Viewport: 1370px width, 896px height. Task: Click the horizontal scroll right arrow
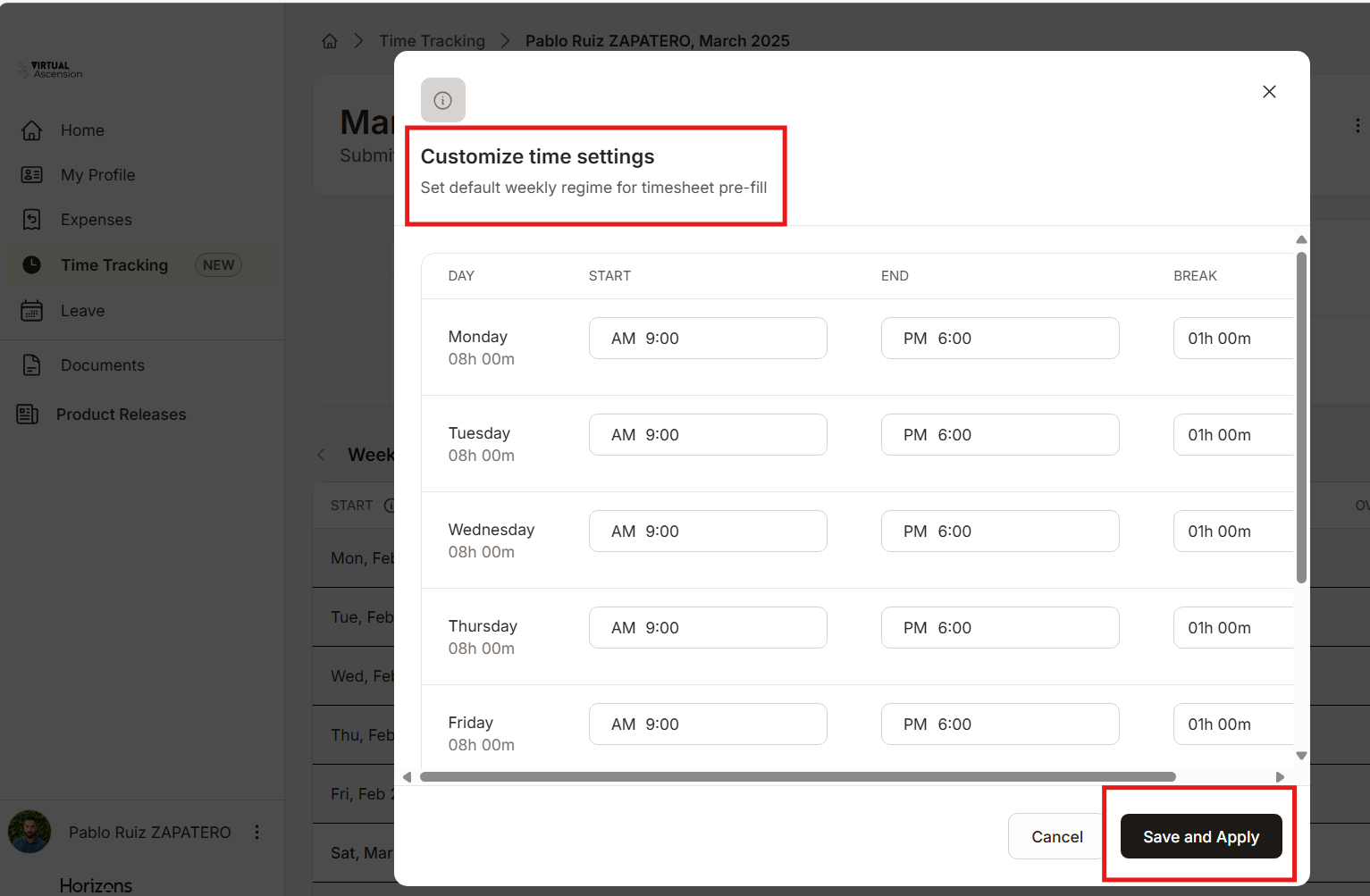[1280, 777]
